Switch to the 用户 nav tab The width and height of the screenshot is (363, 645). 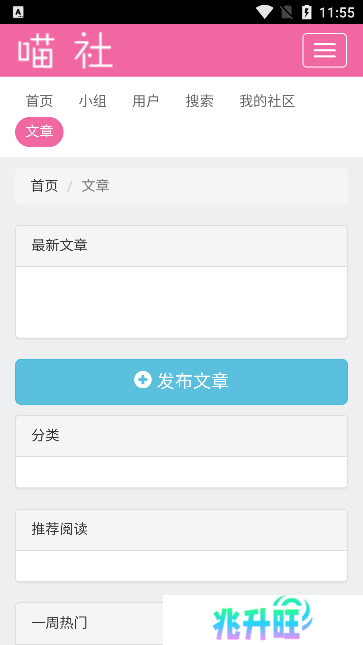146,101
